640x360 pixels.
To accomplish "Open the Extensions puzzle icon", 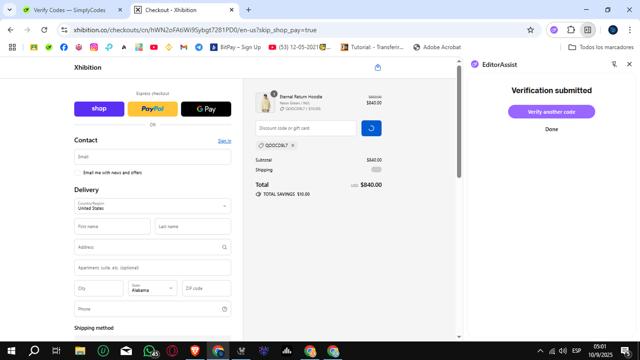I will [571, 30].
